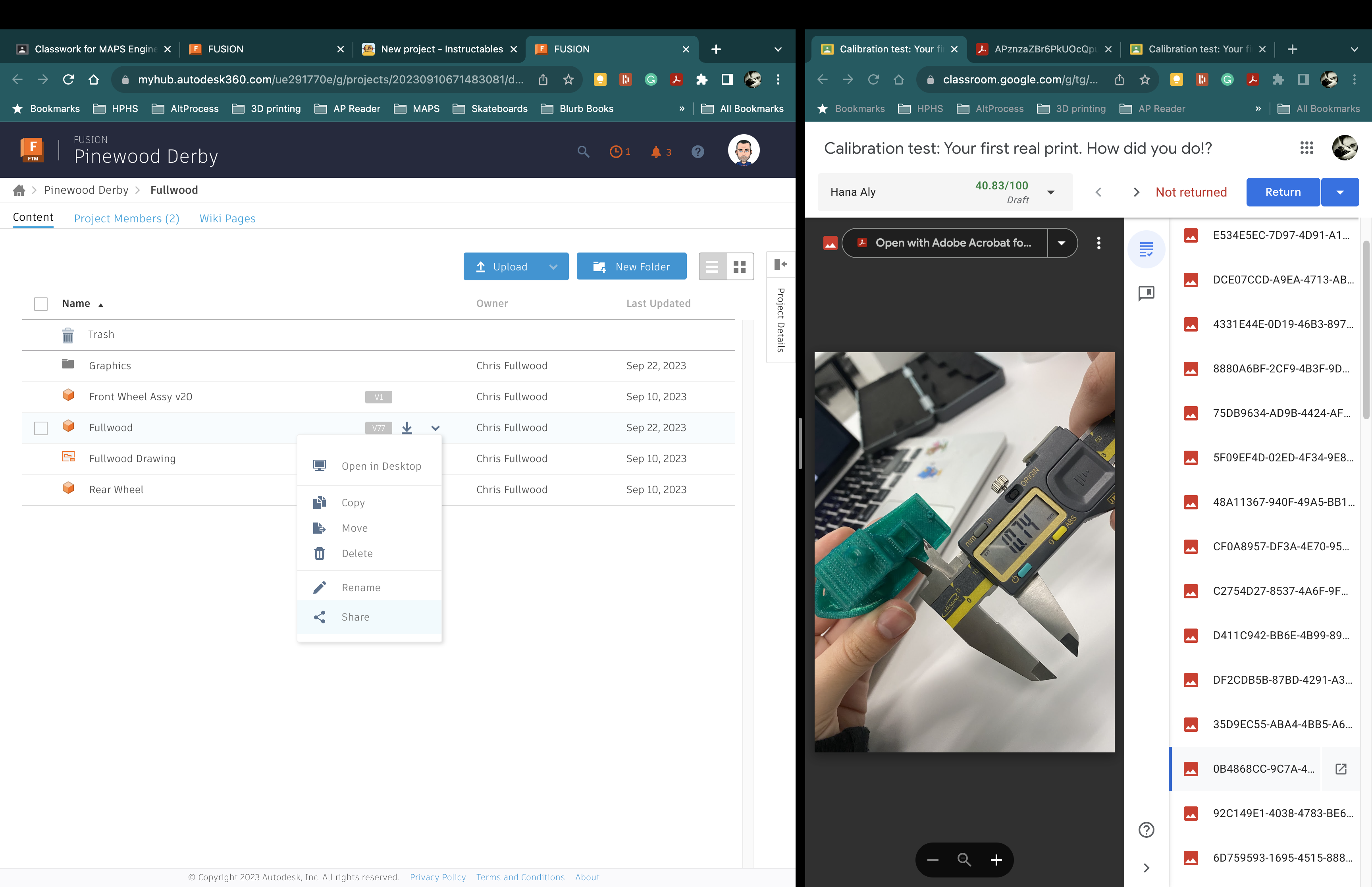Select the Delete option in context menu
This screenshot has height=887, width=1372.
(356, 553)
